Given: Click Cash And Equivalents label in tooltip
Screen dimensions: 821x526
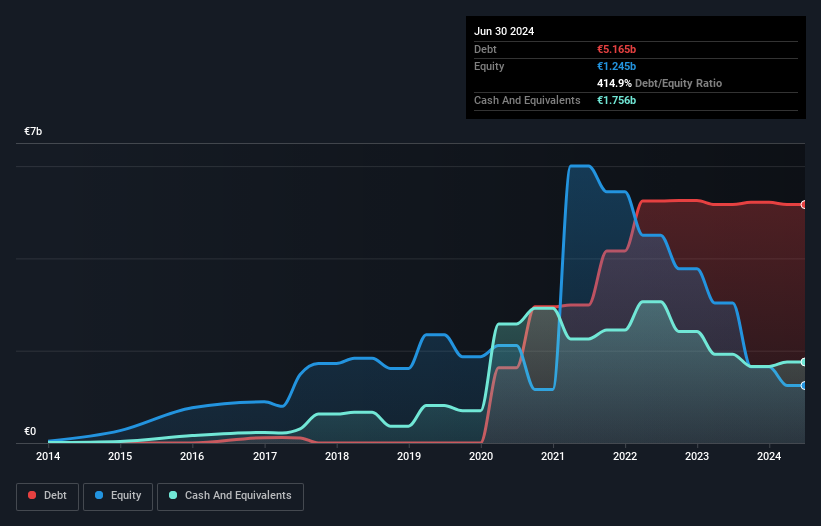Looking at the screenshot, I should 527,100.
